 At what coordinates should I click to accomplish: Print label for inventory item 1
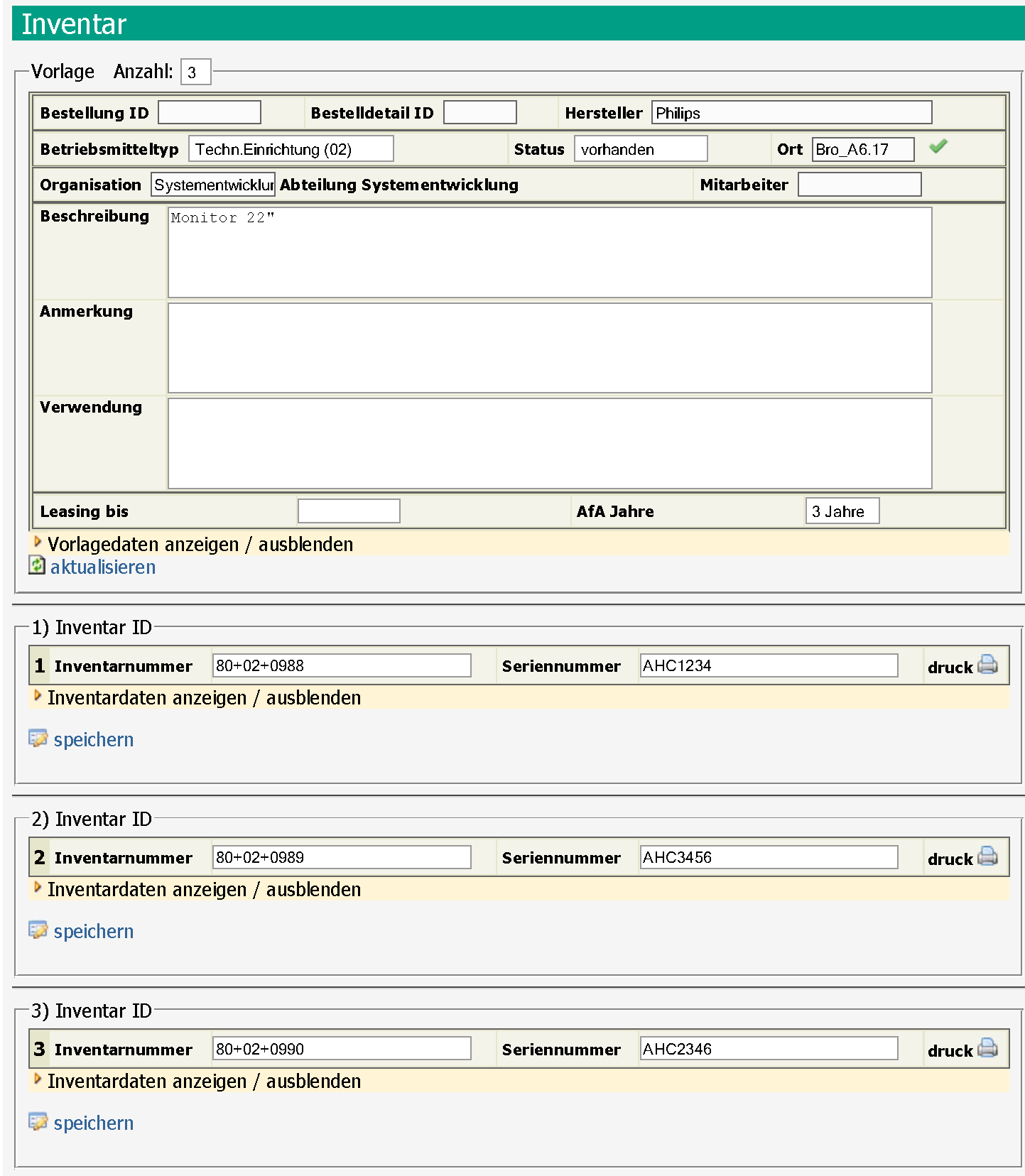[987, 665]
